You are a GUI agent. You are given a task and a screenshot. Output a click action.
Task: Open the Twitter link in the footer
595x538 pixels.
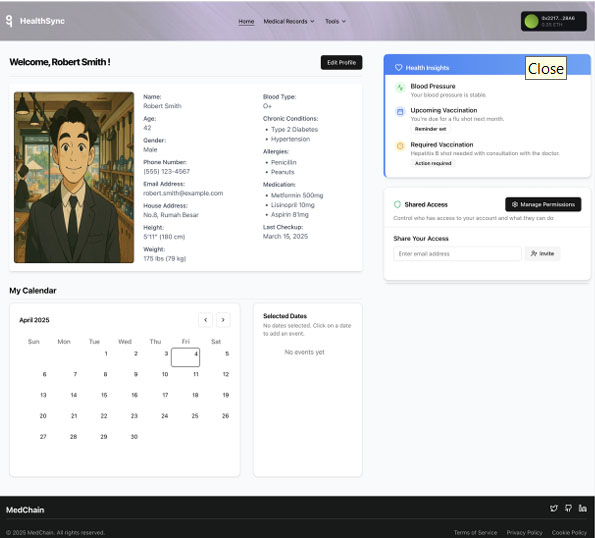click(x=554, y=508)
